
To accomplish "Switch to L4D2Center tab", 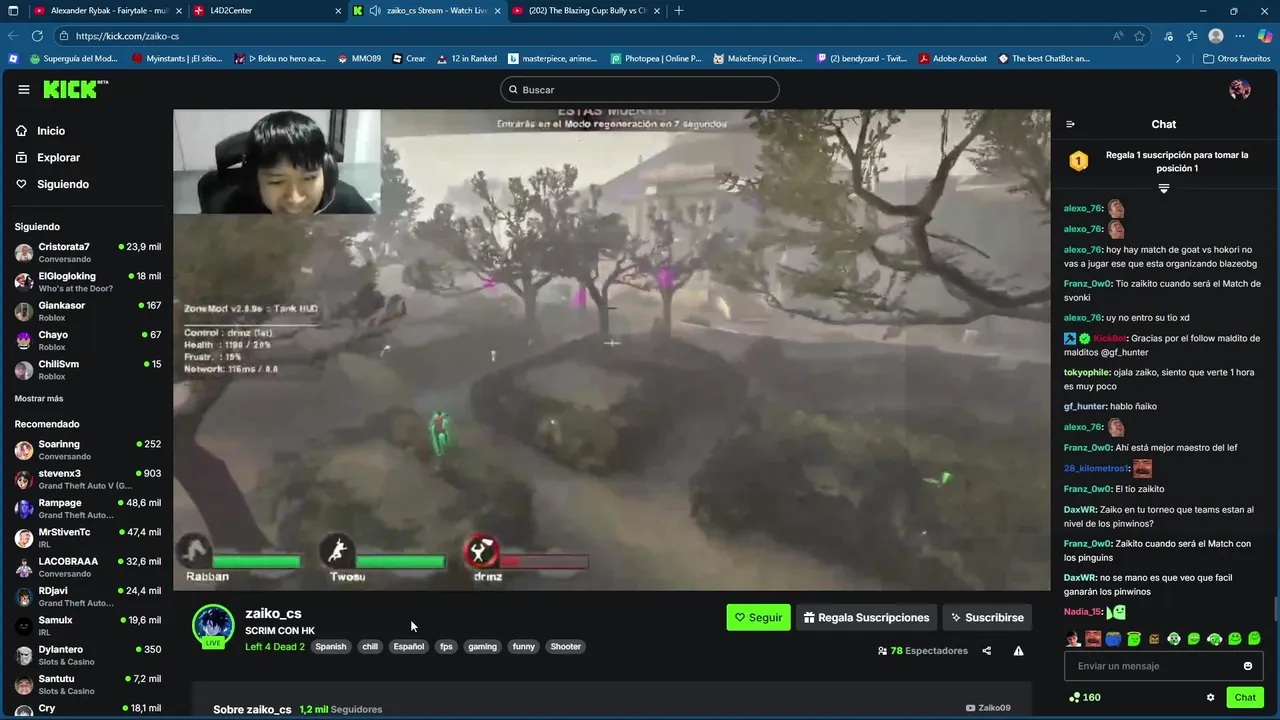I will (266, 11).
